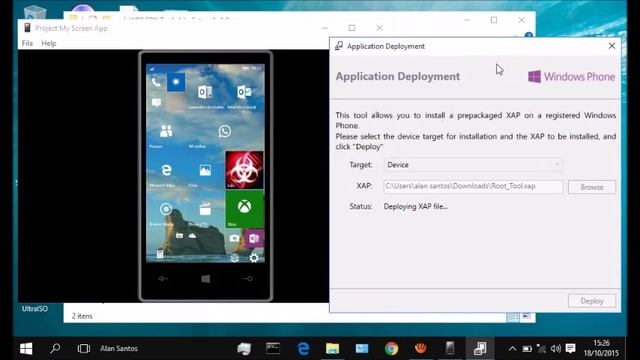This screenshot has height=360, width=640.
Task: Switch File Explorer to details view icon
Action: coord(514,316)
